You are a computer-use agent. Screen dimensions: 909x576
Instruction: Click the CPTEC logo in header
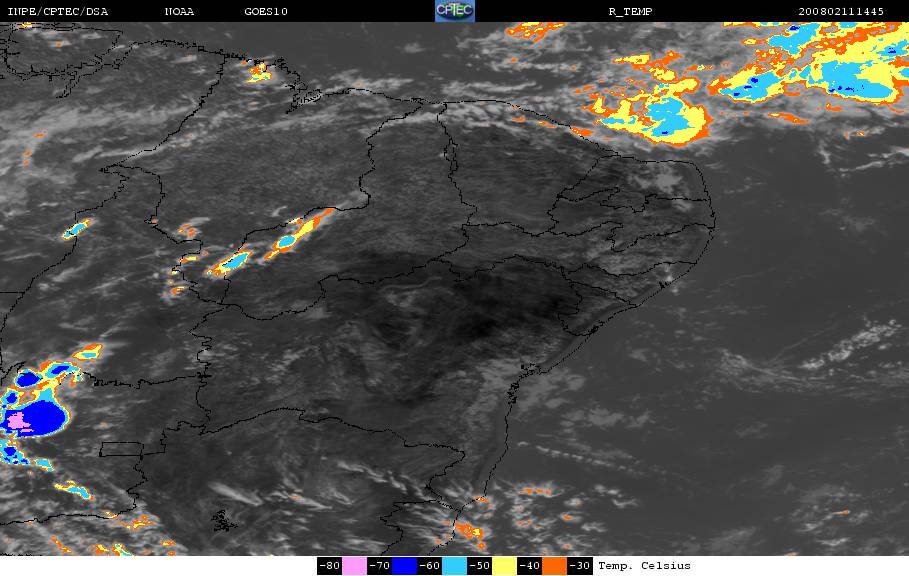(x=454, y=11)
